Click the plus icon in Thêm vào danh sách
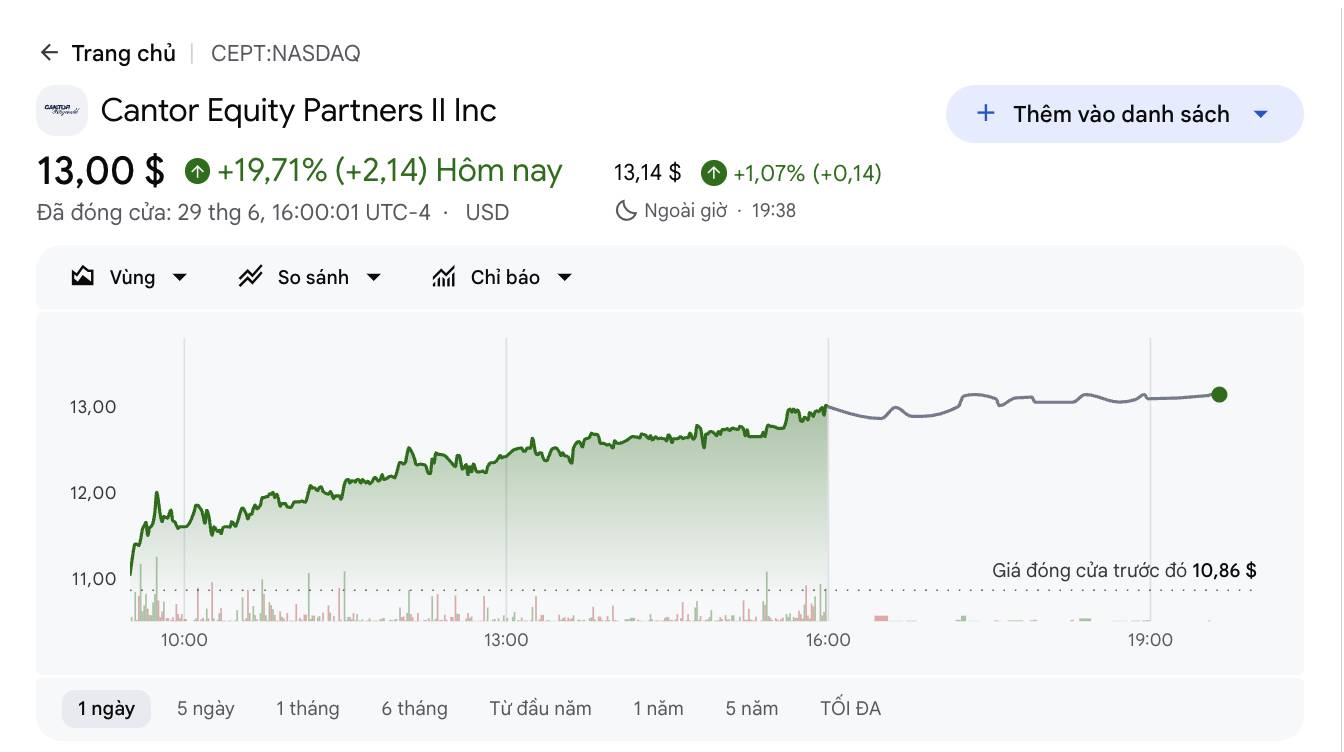The height and width of the screenshot is (752, 1344). click(985, 113)
